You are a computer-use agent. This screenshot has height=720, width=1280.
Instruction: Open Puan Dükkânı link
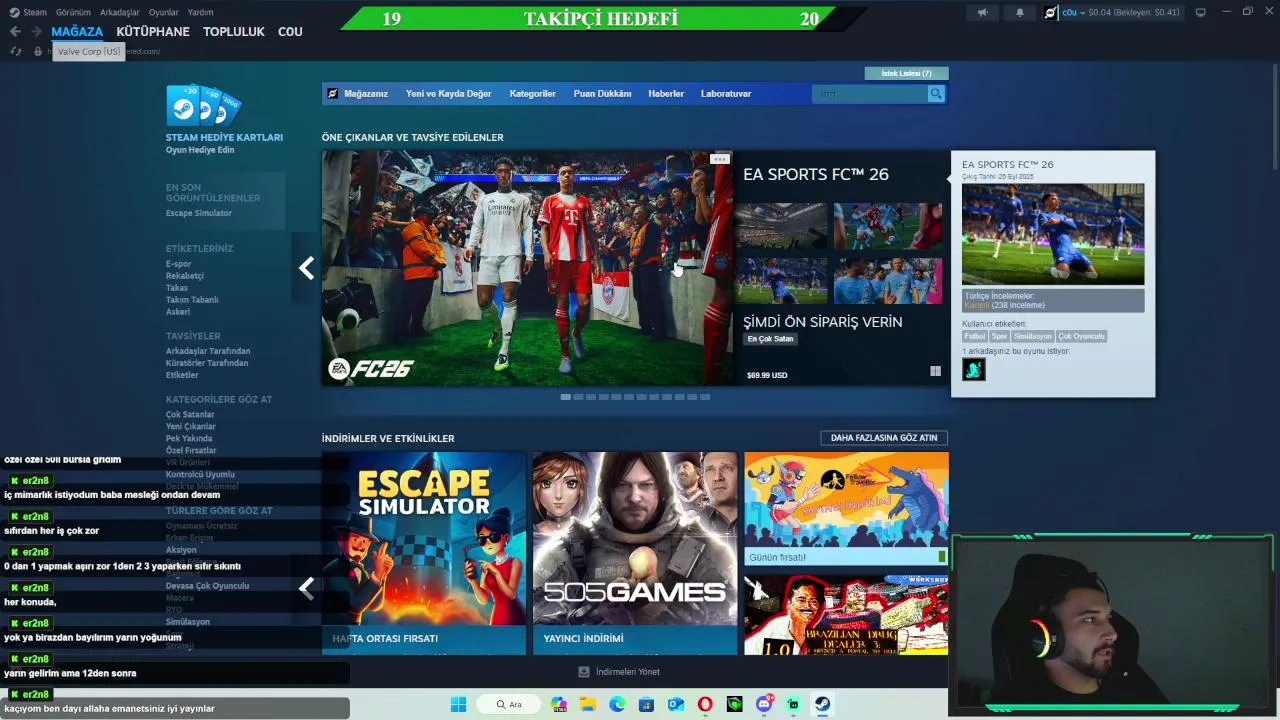pos(602,93)
